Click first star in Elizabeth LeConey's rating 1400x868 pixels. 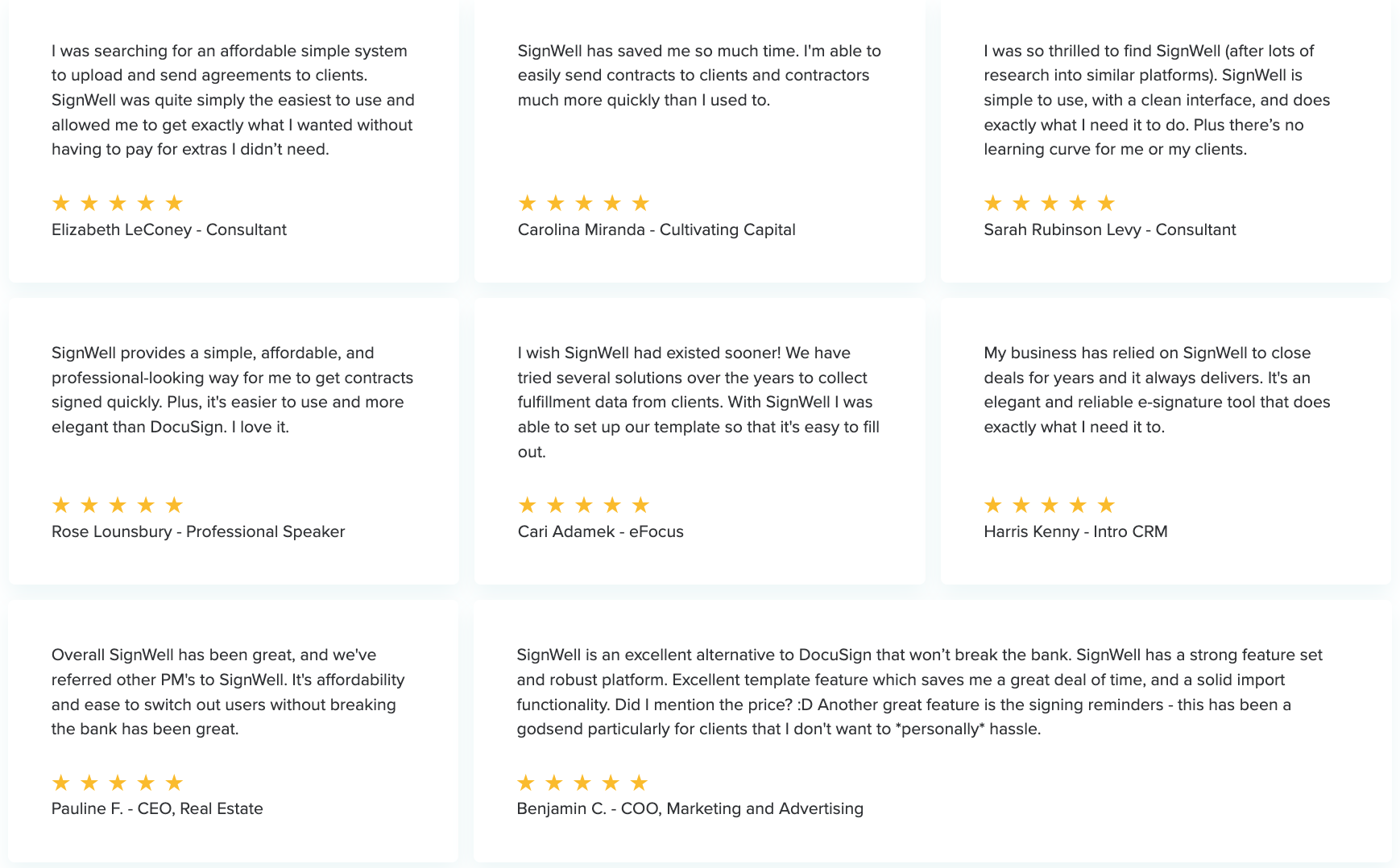point(61,203)
